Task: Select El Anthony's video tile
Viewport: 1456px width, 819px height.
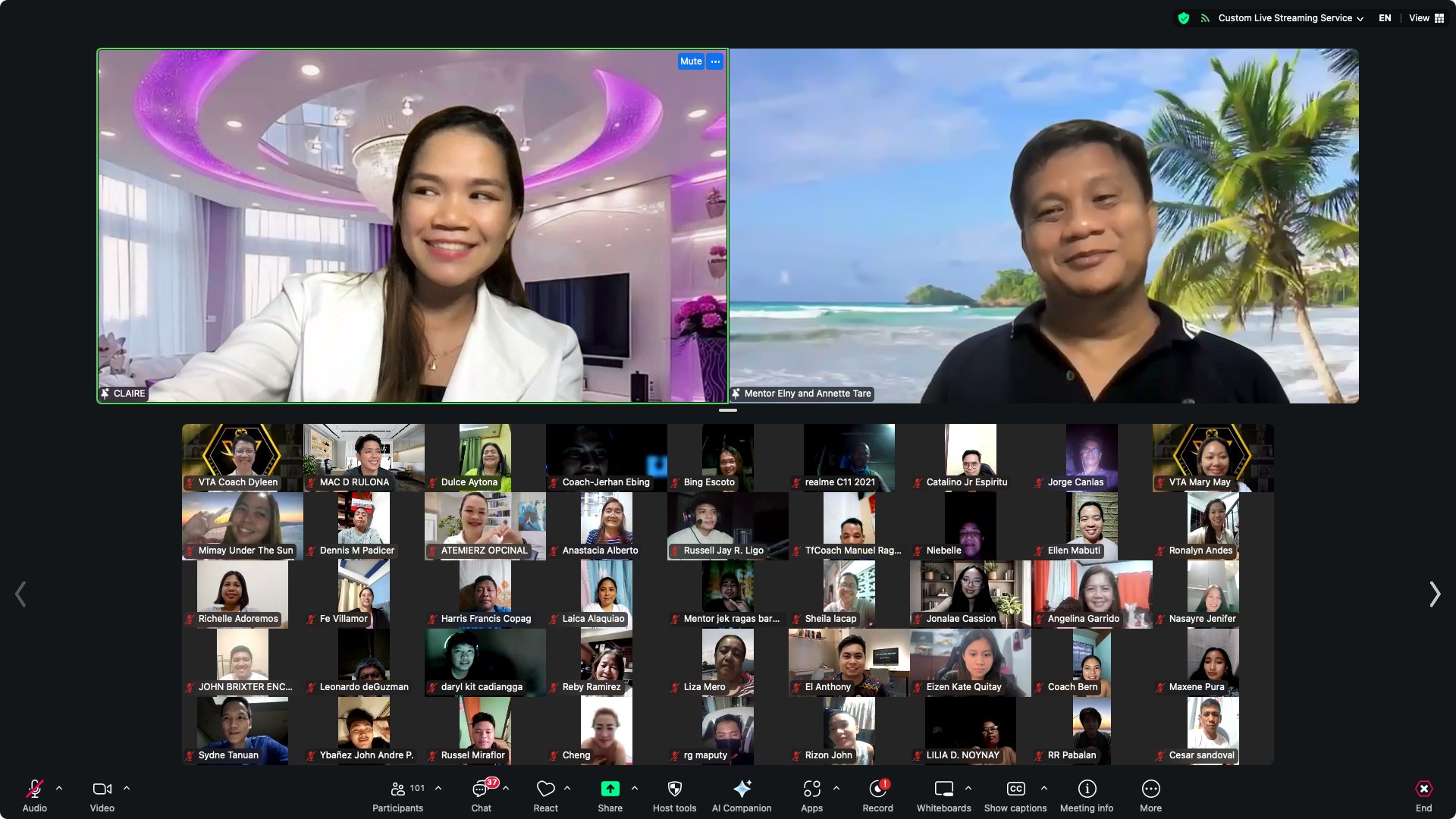Action: [x=849, y=662]
